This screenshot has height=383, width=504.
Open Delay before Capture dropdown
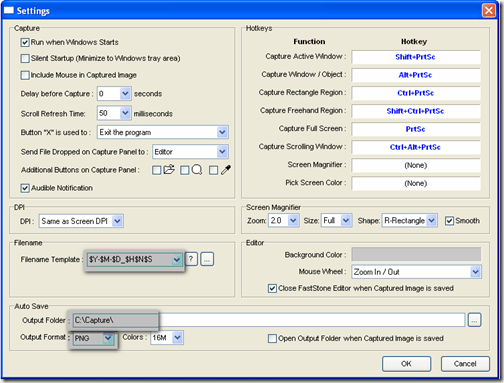click(125, 94)
